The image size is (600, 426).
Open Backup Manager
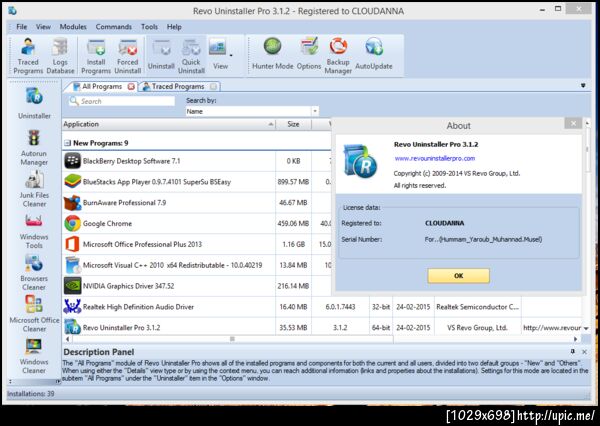coord(338,56)
